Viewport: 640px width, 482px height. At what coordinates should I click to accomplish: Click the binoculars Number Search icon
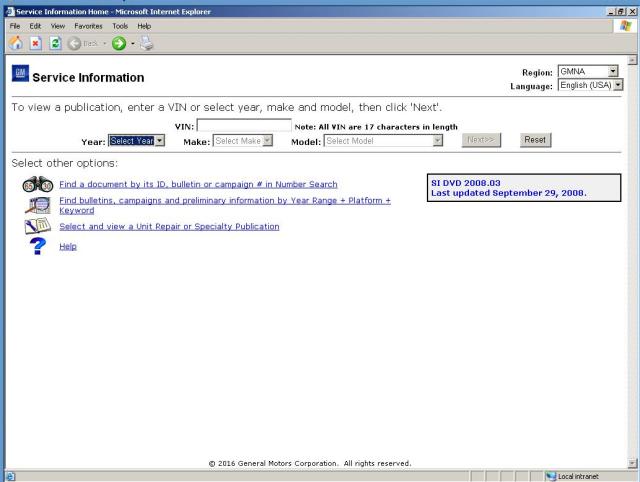[38, 185]
